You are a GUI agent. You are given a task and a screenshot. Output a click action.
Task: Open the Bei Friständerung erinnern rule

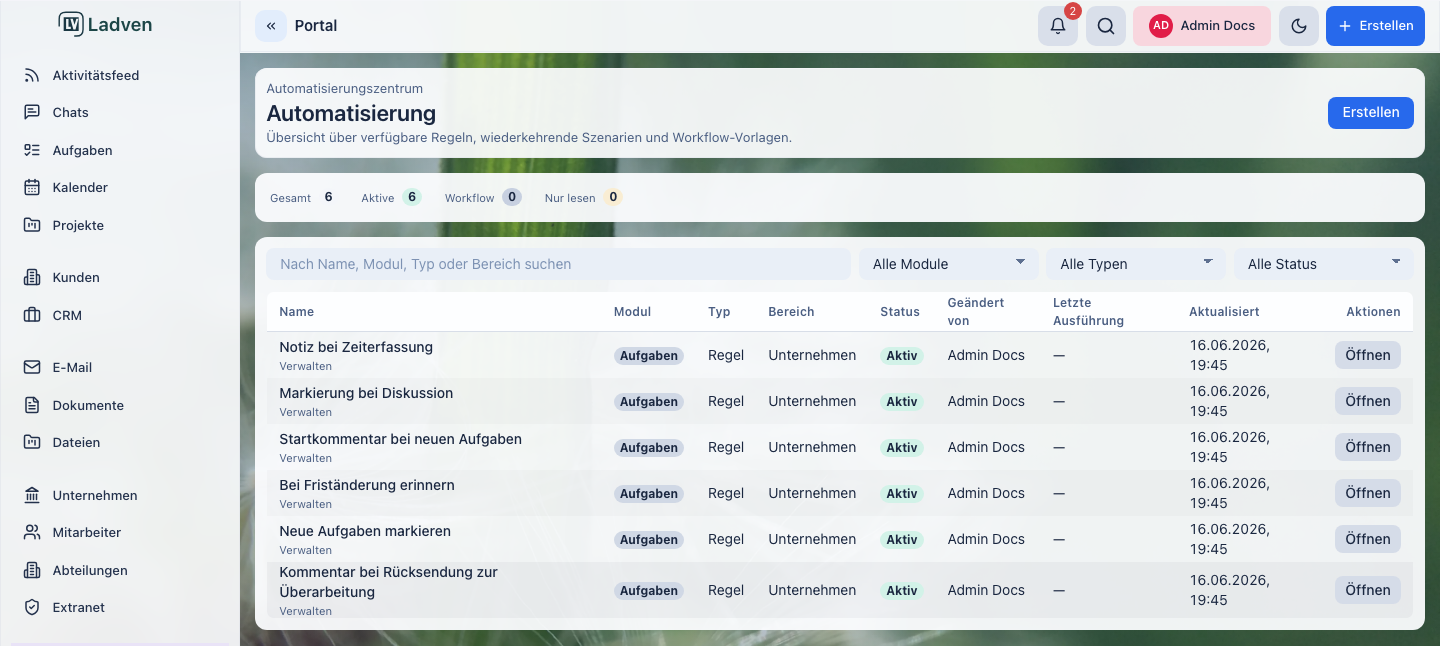tap(1368, 493)
